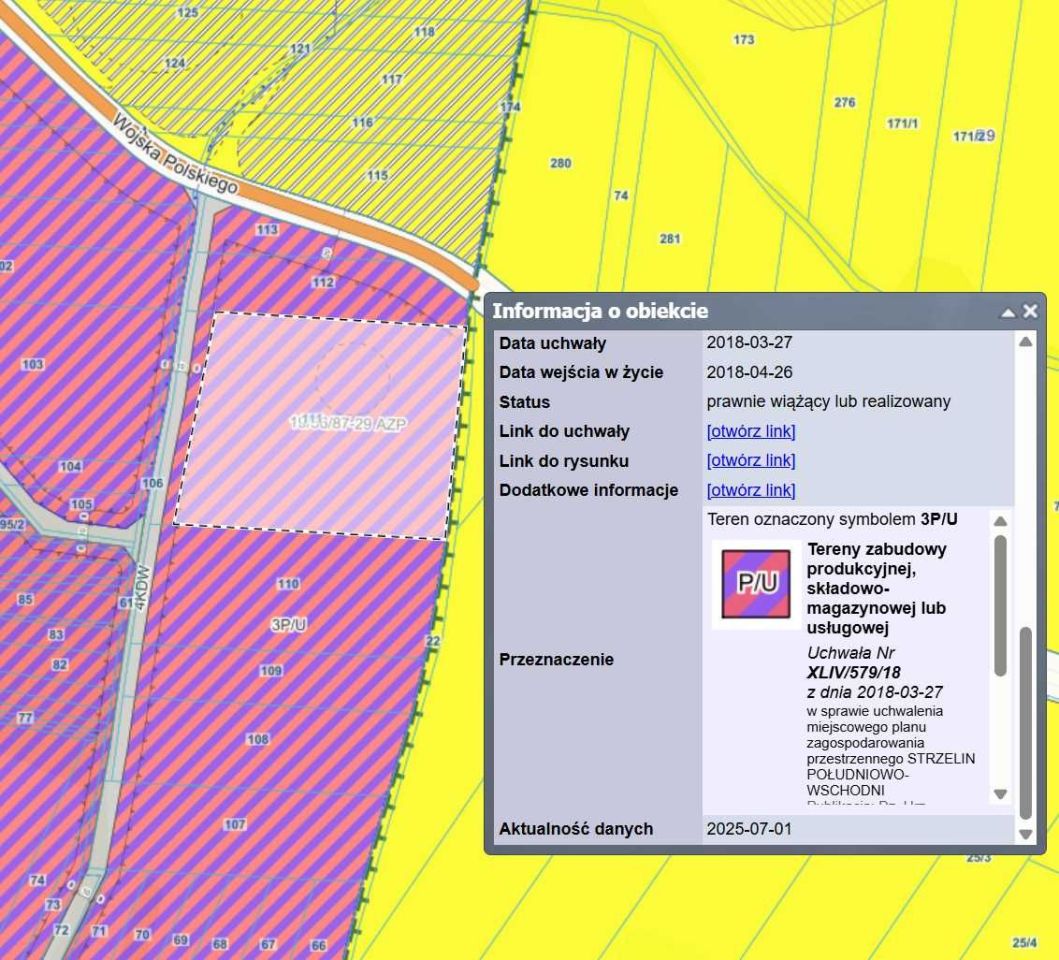The height and width of the screenshot is (960, 1059).
Task: Click the popup's outer scrollbar thumb
Action: tap(1024, 724)
